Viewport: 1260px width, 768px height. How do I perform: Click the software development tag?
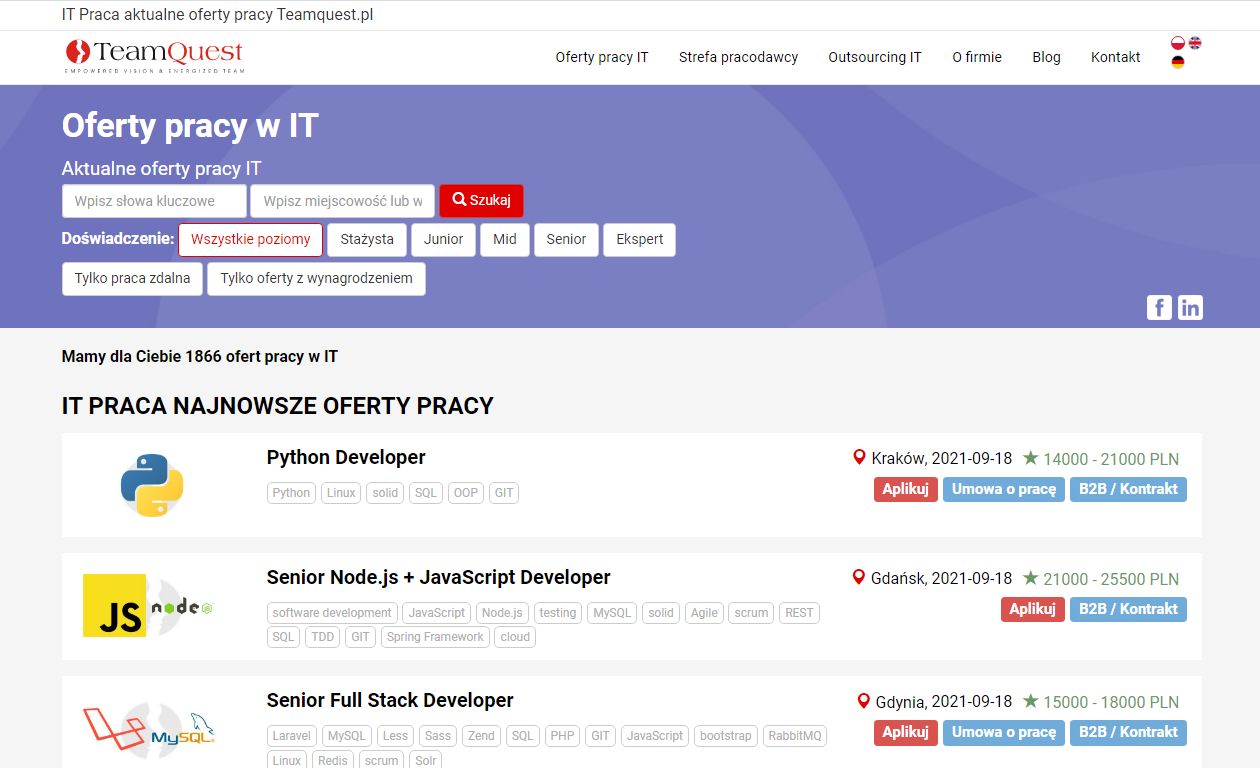(x=332, y=613)
